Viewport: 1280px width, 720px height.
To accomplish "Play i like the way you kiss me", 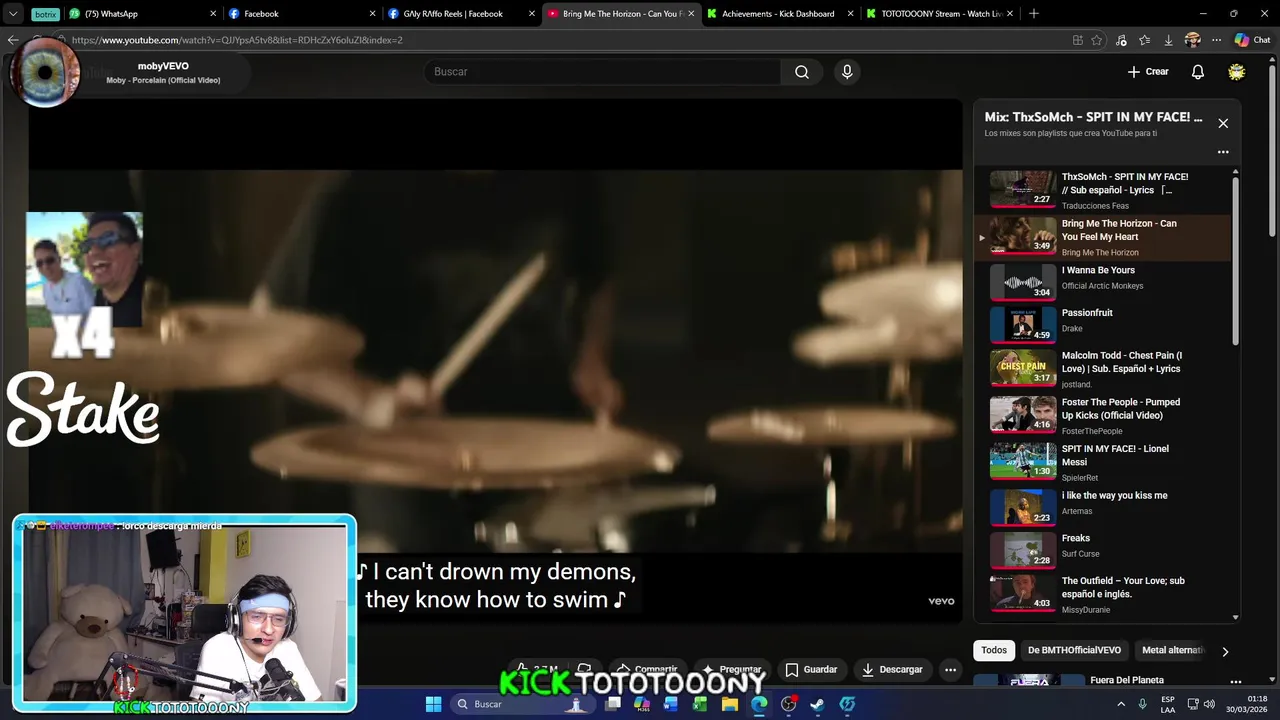I will [x=1102, y=506].
